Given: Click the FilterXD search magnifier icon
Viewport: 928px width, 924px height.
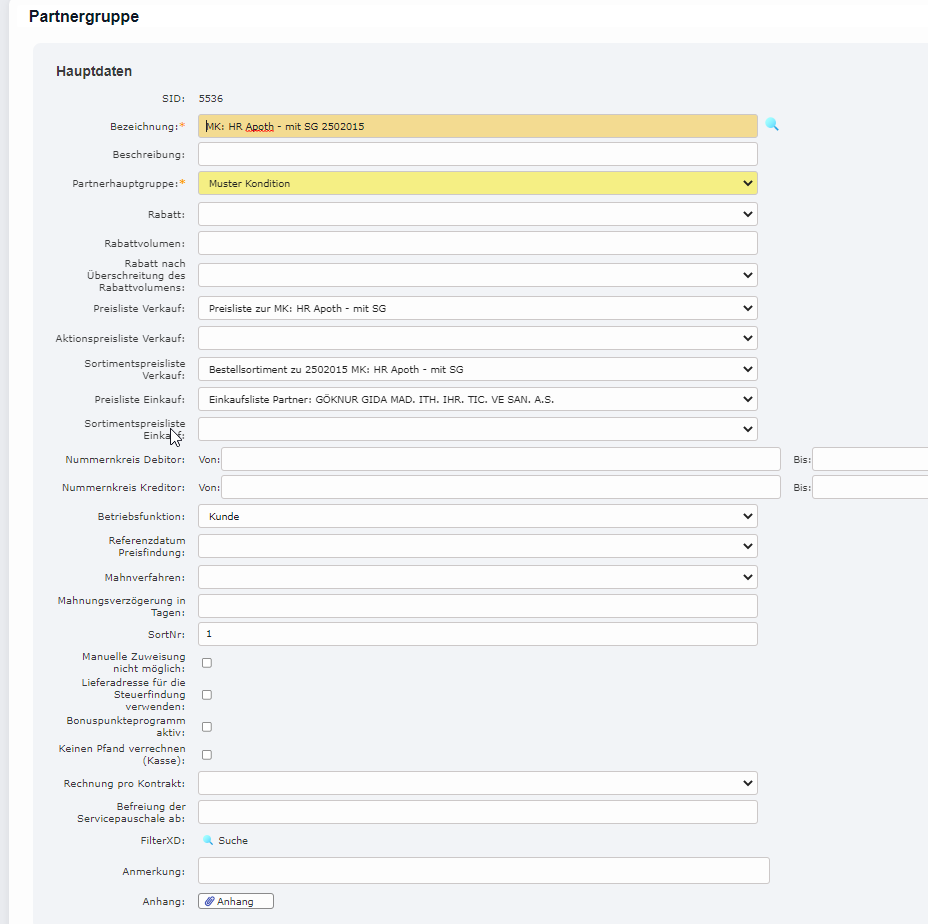Looking at the screenshot, I should [208, 841].
